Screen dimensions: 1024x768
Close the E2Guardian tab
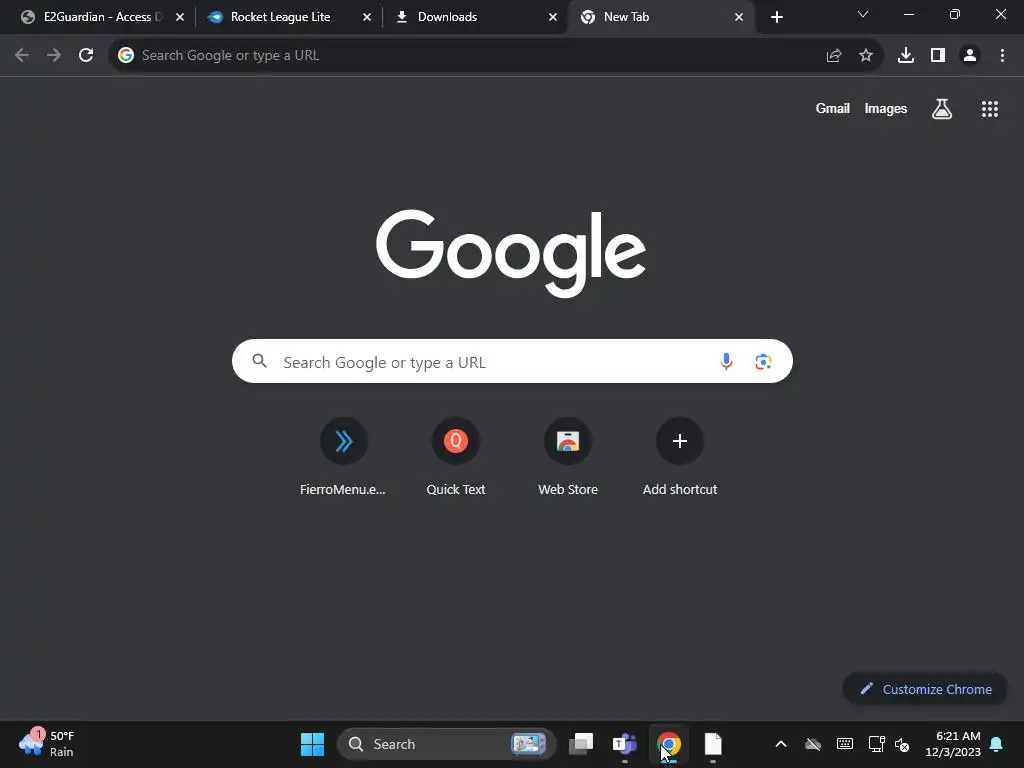coord(180,17)
